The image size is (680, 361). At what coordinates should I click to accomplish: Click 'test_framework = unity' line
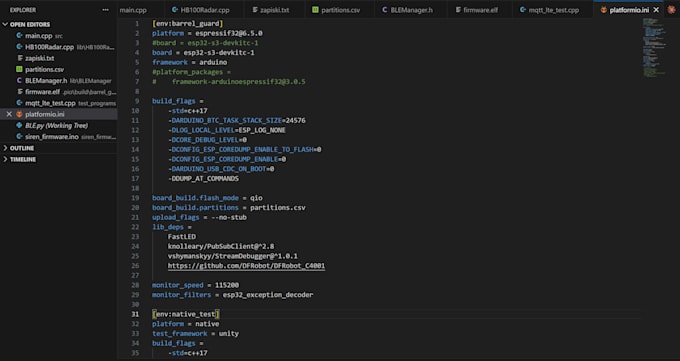point(195,334)
